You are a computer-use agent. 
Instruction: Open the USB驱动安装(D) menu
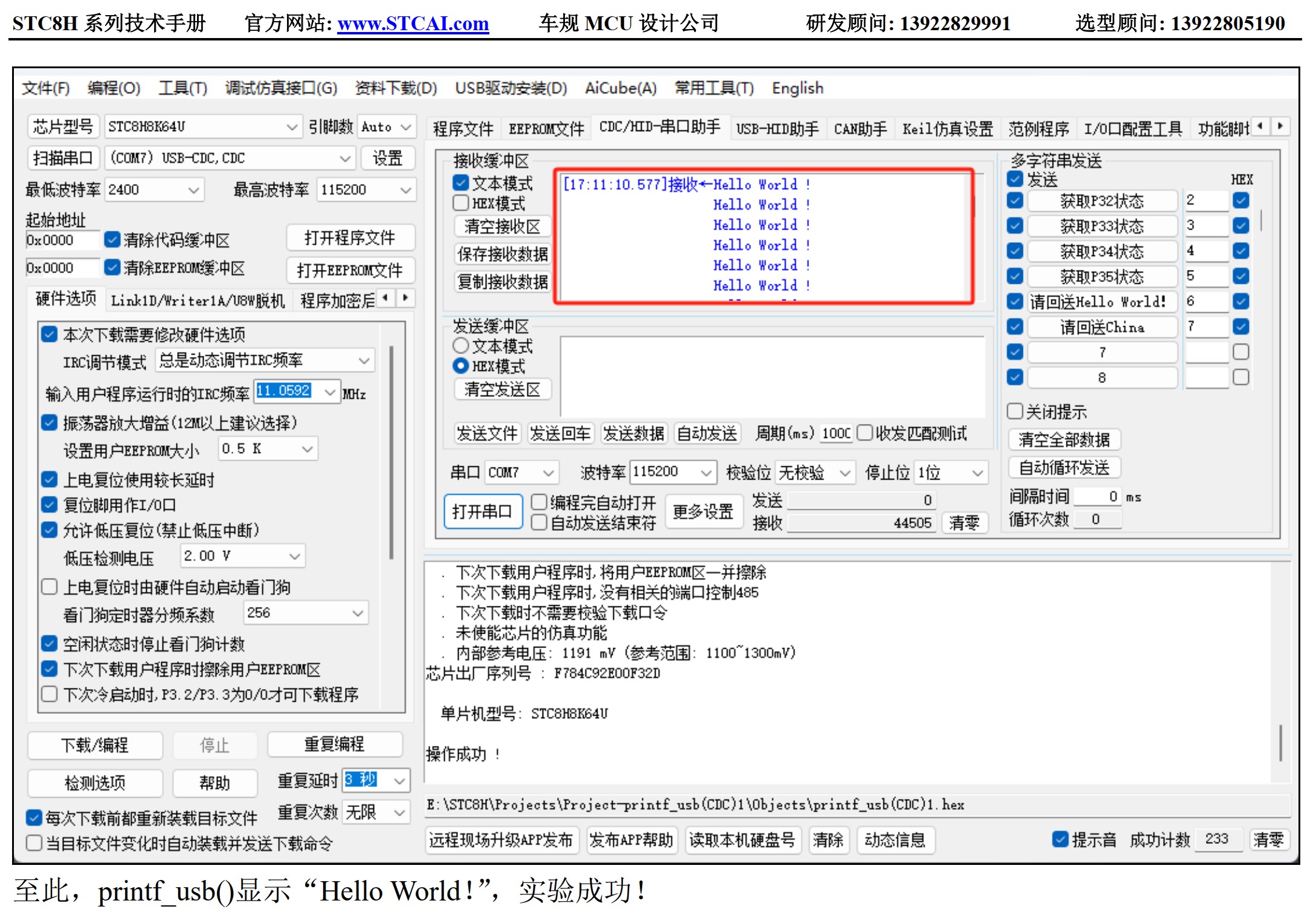coord(511,88)
